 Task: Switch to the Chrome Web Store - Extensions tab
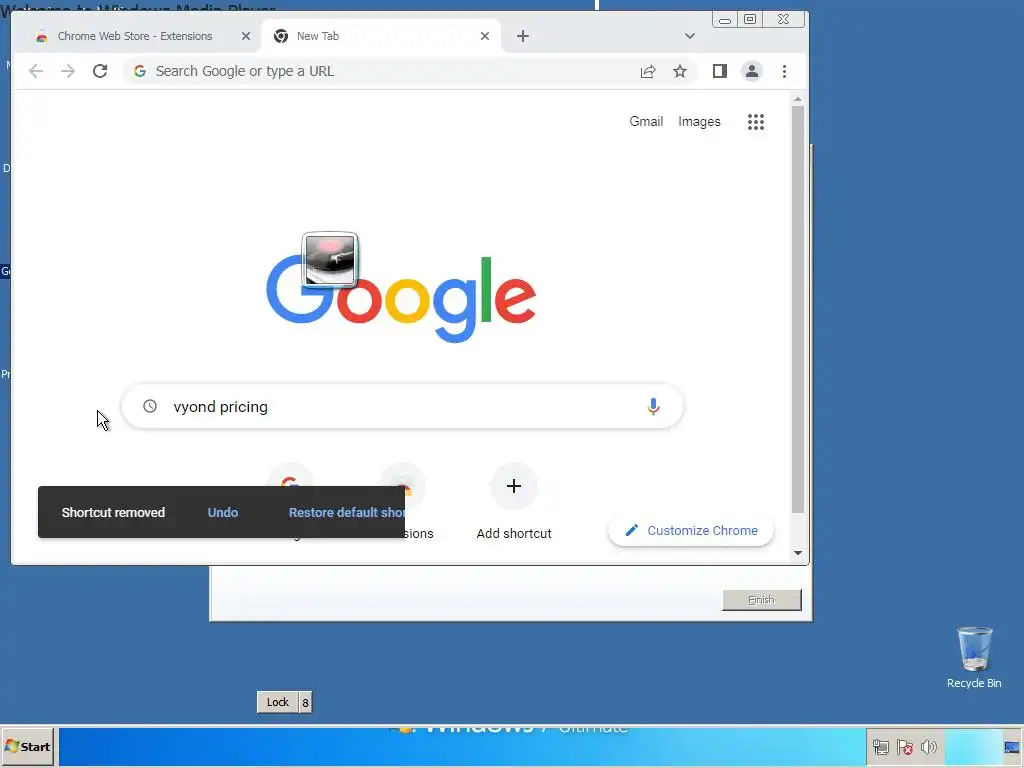(x=135, y=36)
